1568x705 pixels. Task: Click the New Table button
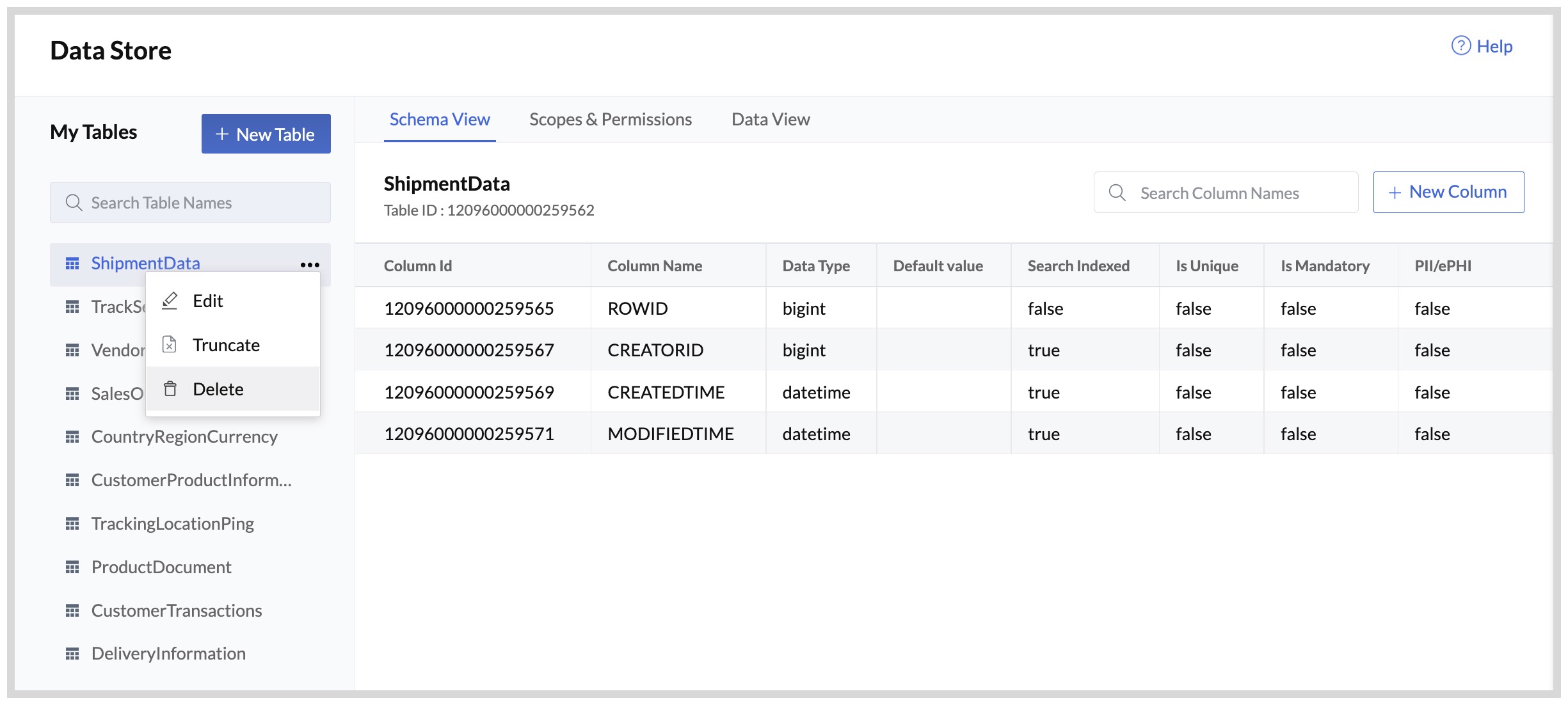[266, 134]
